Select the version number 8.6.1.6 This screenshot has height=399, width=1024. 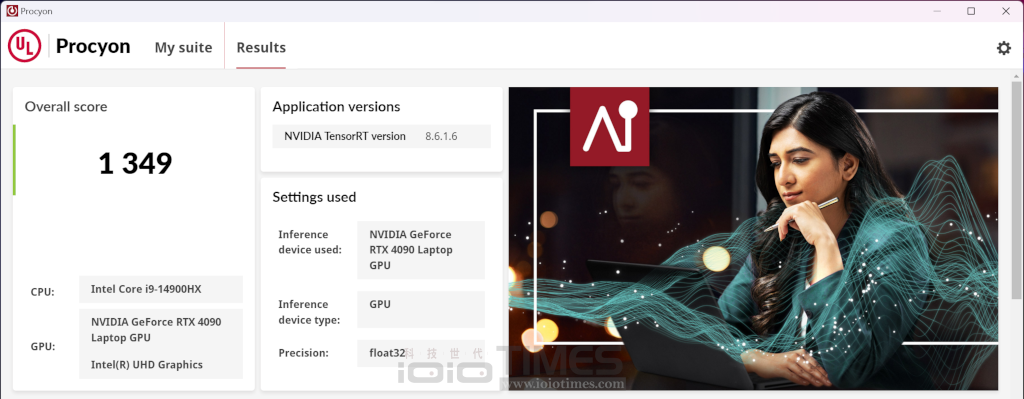pyautogui.click(x=441, y=136)
